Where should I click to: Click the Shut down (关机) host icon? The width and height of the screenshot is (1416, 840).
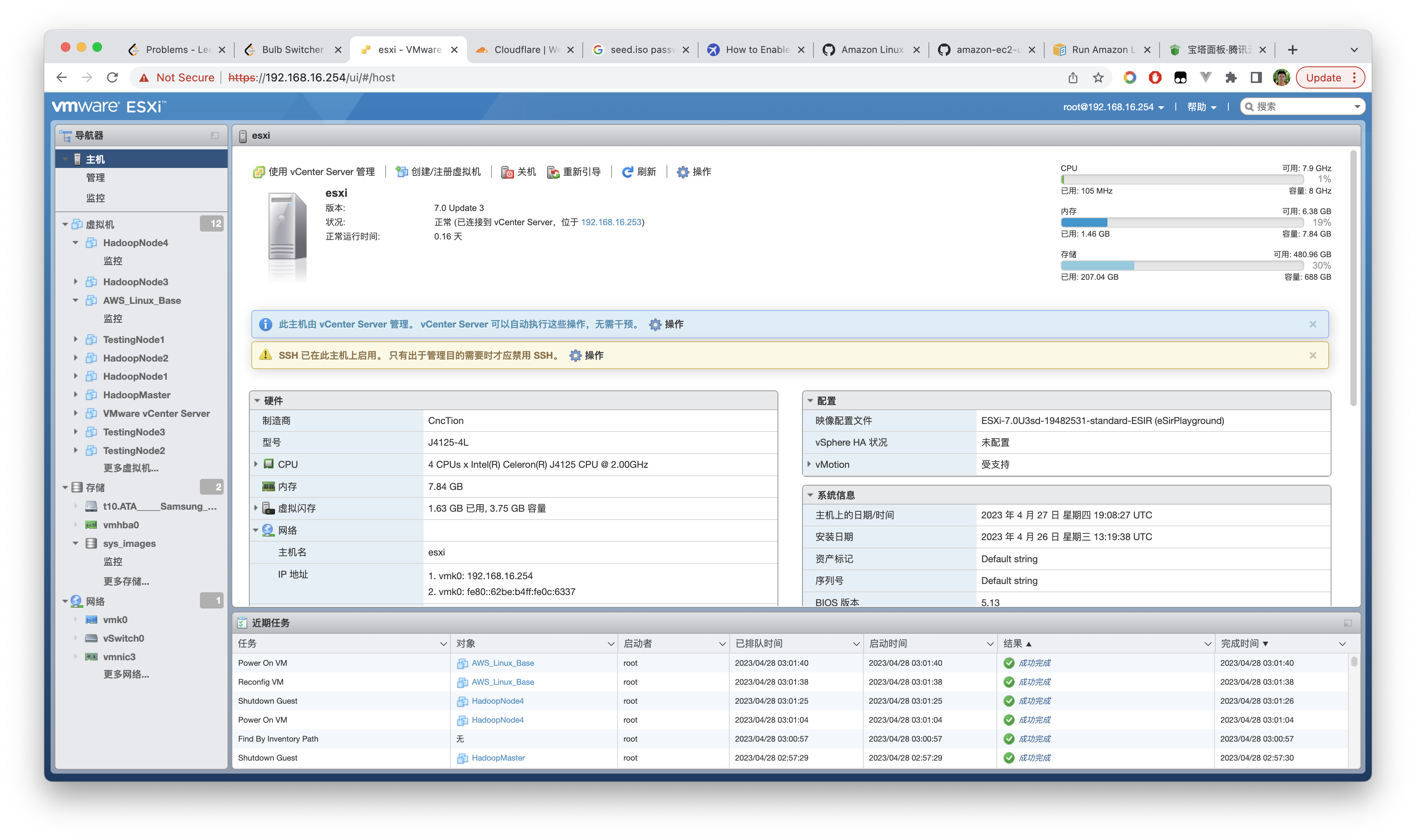point(507,172)
